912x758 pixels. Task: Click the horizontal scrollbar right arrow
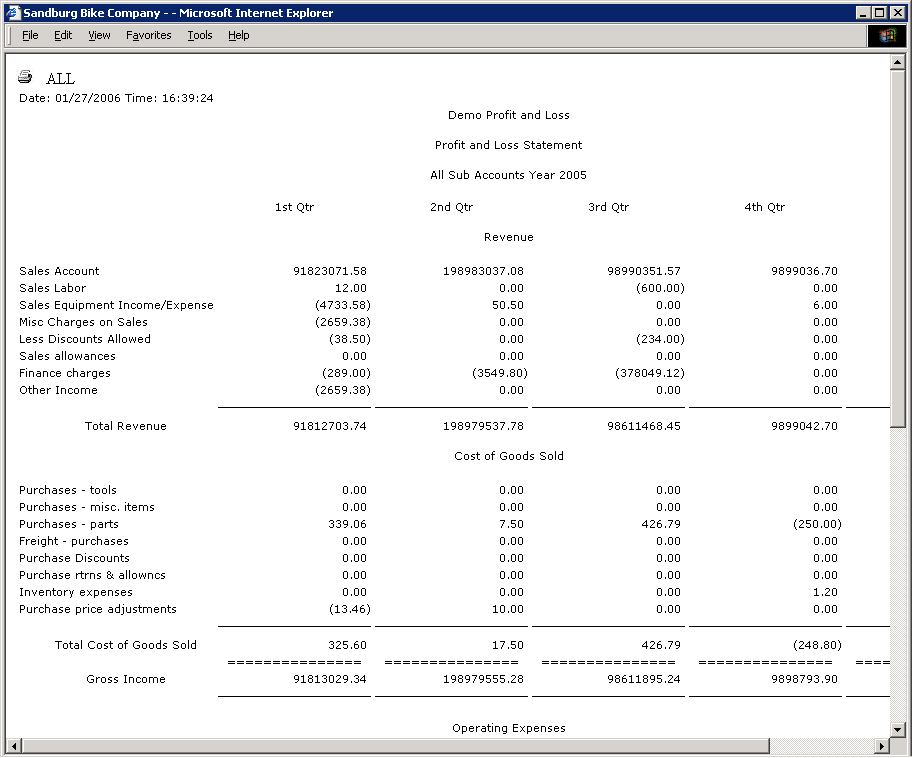click(882, 746)
